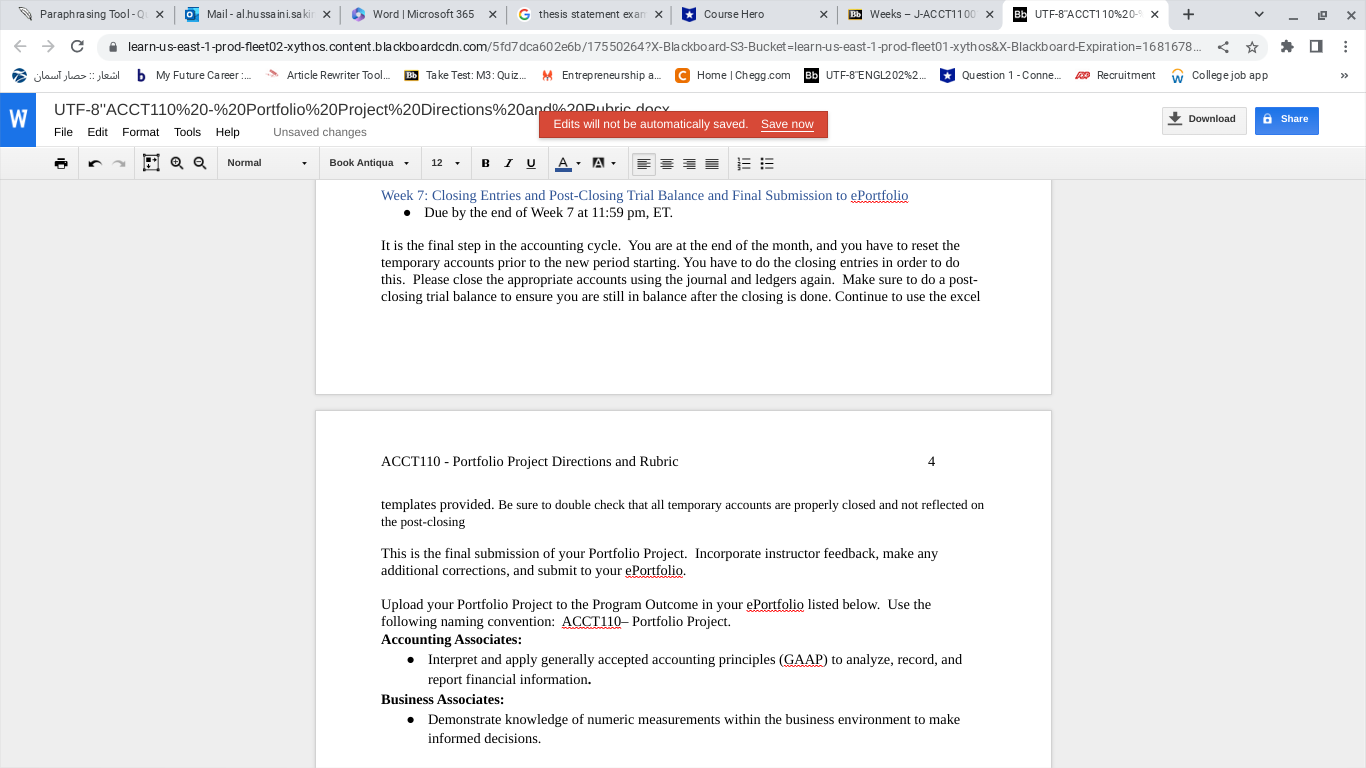Click the Save now link
The width and height of the screenshot is (1366, 768).
(787, 124)
